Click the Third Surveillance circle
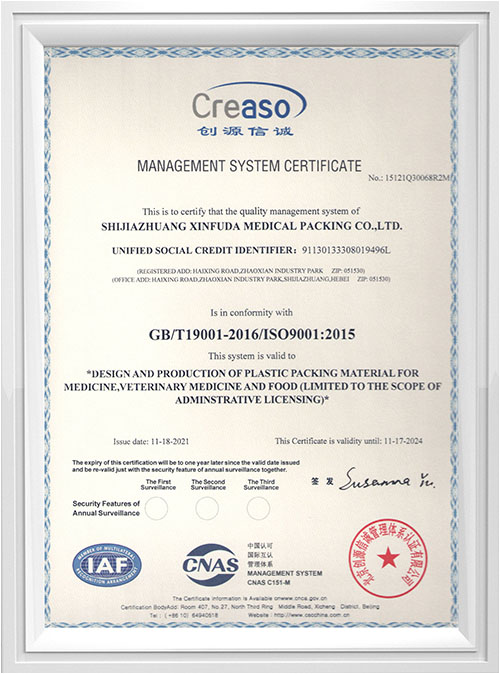500x674 pixels. click(258, 508)
